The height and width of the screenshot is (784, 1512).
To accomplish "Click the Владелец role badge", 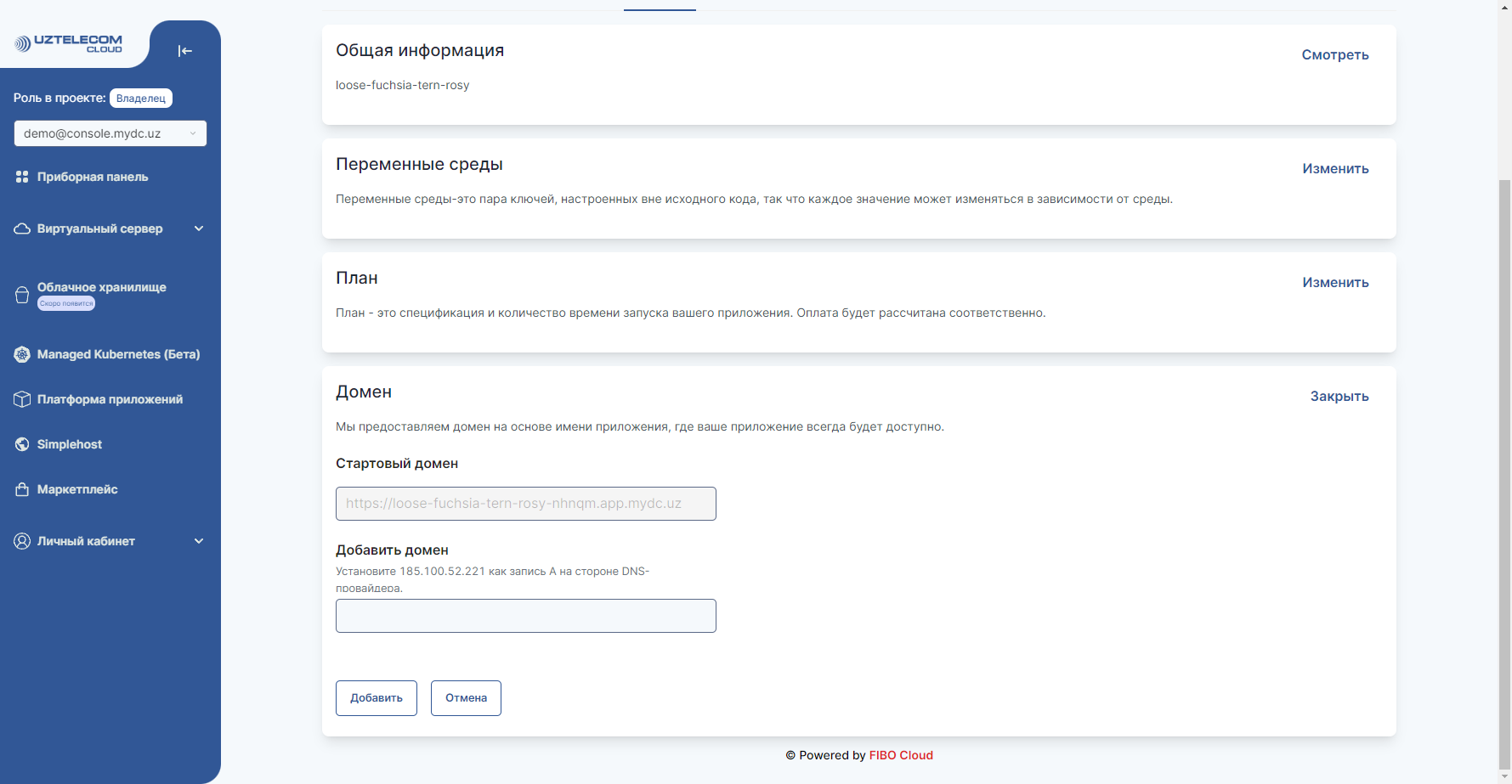I will tap(140, 98).
